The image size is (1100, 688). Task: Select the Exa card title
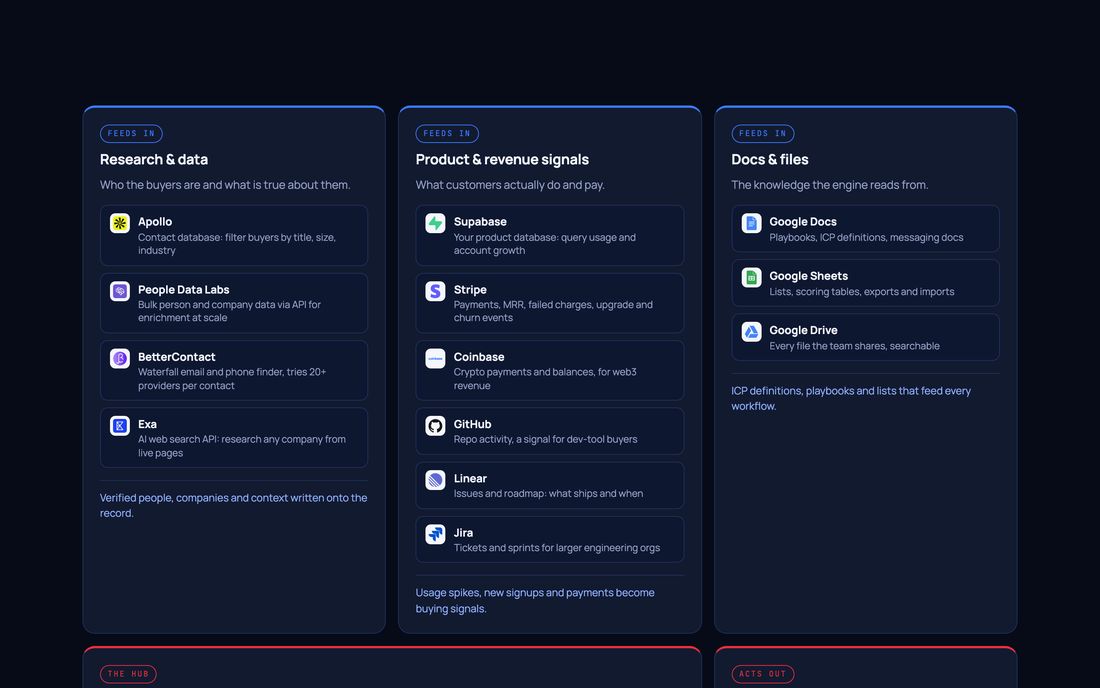point(147,424)
